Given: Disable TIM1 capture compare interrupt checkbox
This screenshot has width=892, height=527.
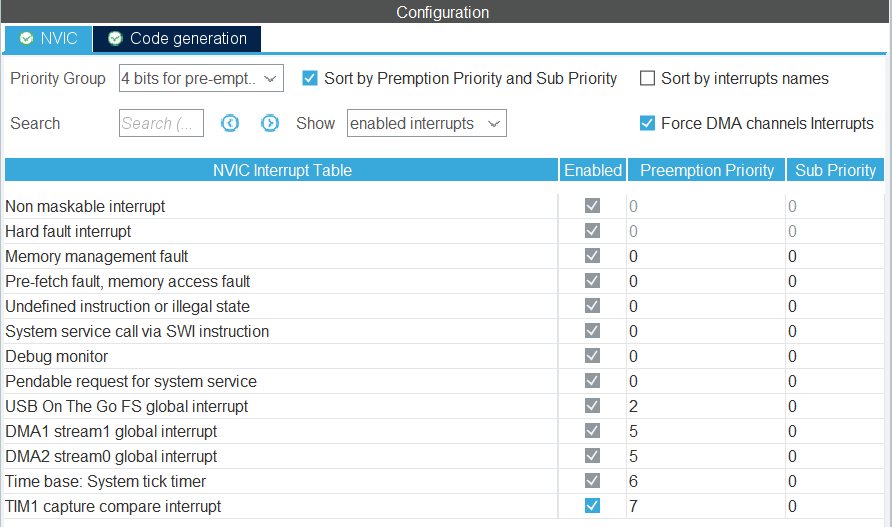Looking at the screenshot, I should coord(592,506).
